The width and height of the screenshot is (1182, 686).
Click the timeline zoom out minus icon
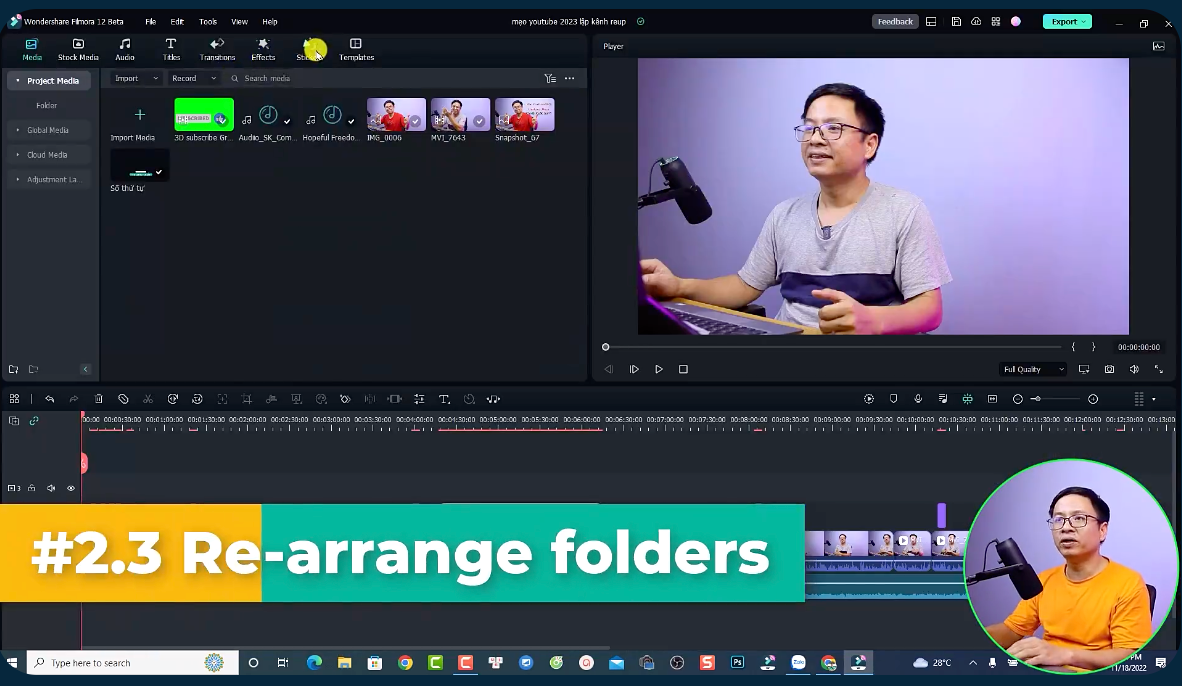[x=1018, y=399]
